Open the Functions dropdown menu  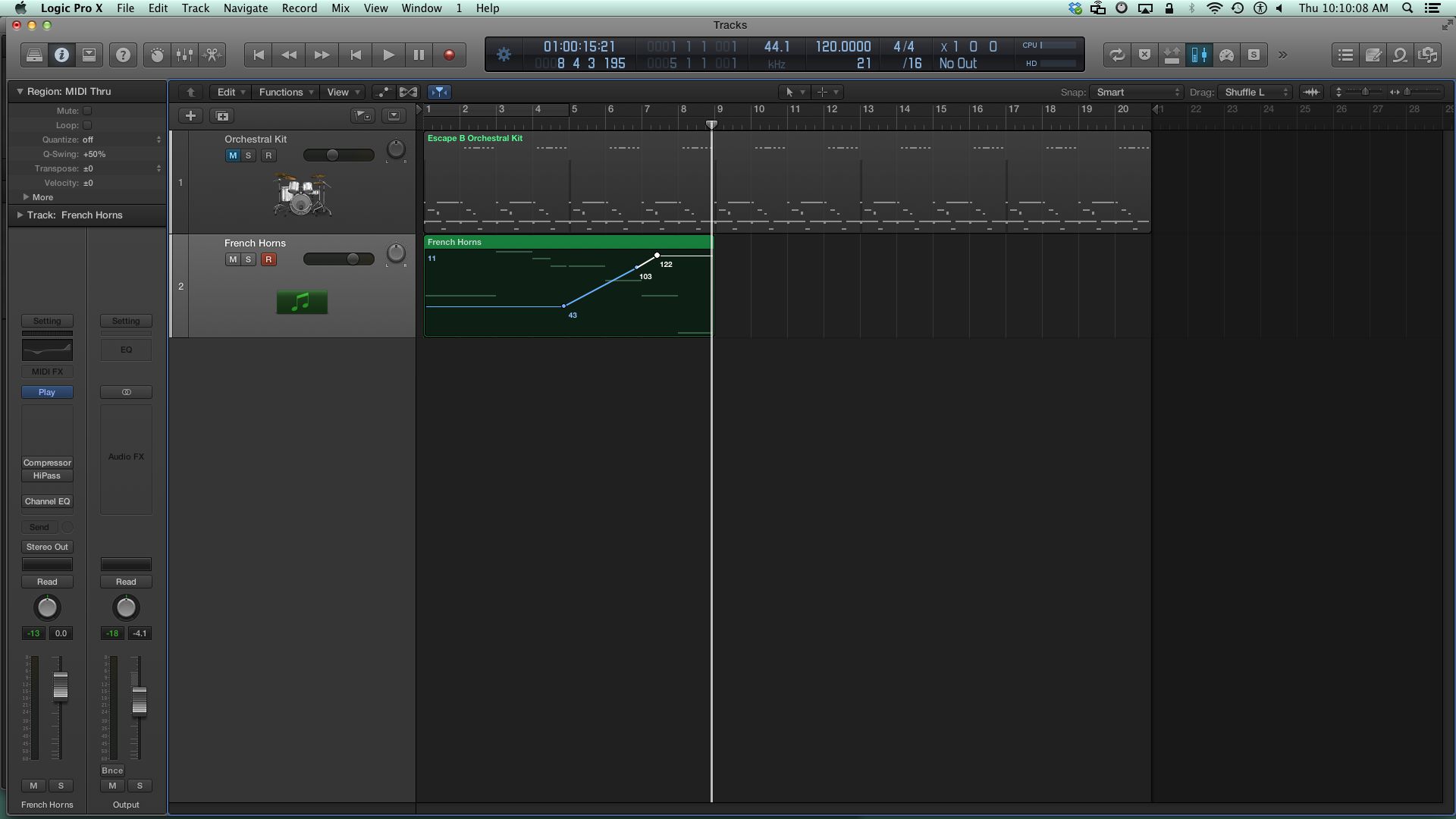[286, 92]
